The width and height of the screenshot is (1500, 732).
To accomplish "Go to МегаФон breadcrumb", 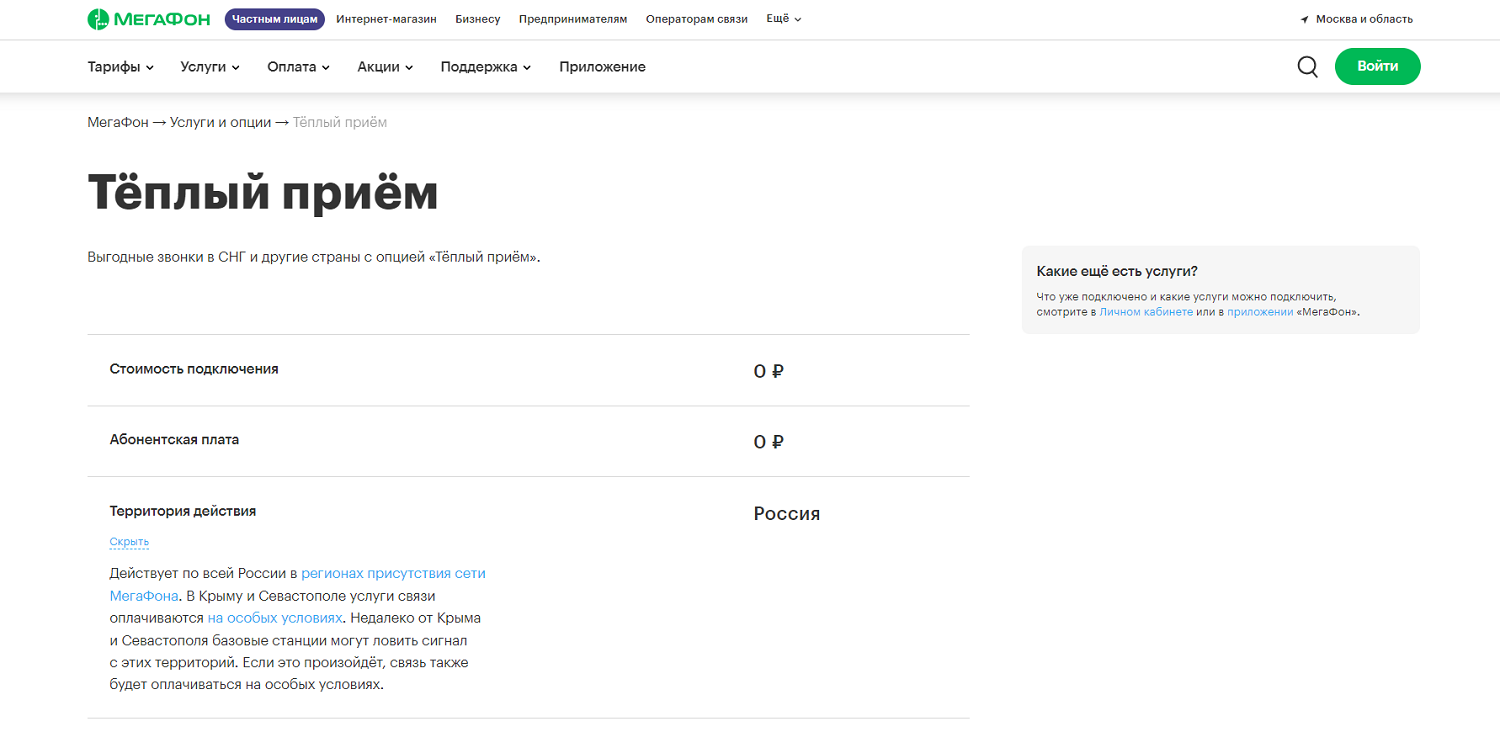I will 118,122.
